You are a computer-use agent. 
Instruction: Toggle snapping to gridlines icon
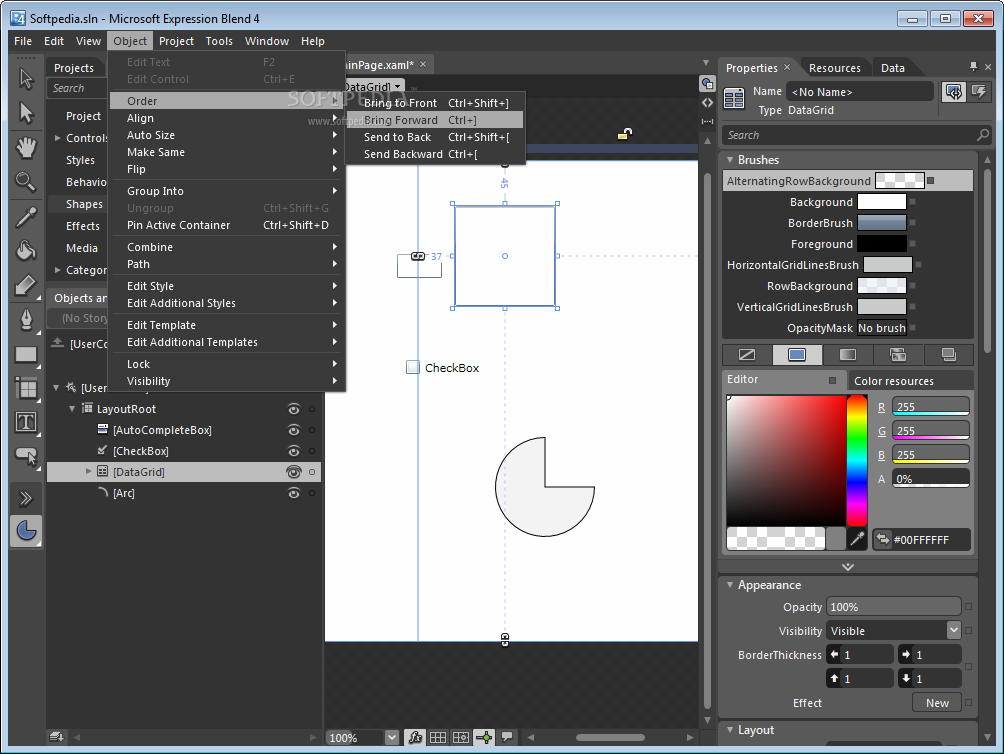461,737
